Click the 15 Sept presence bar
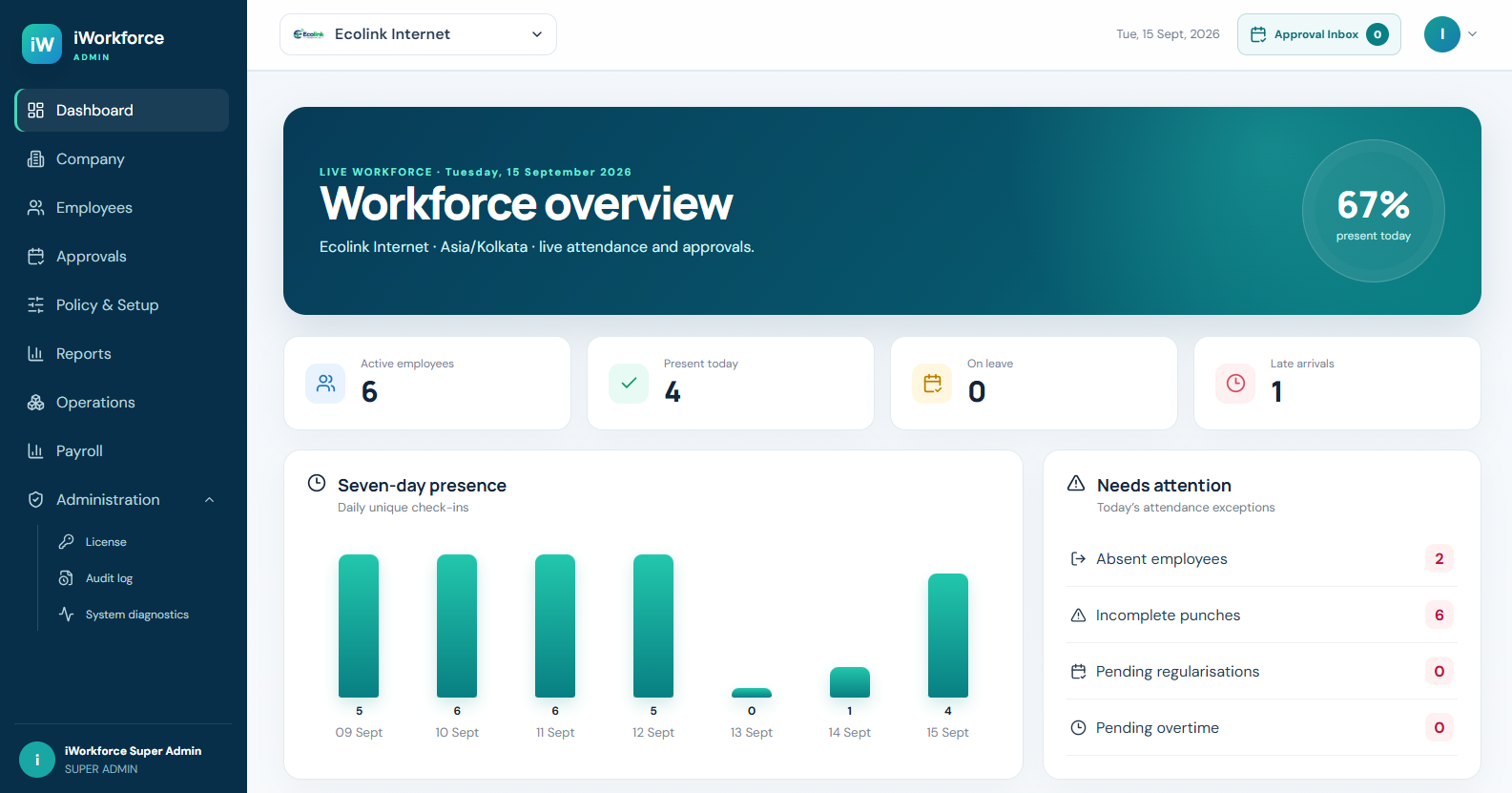Screen dimensions: 1512x793 pos(948,636)
